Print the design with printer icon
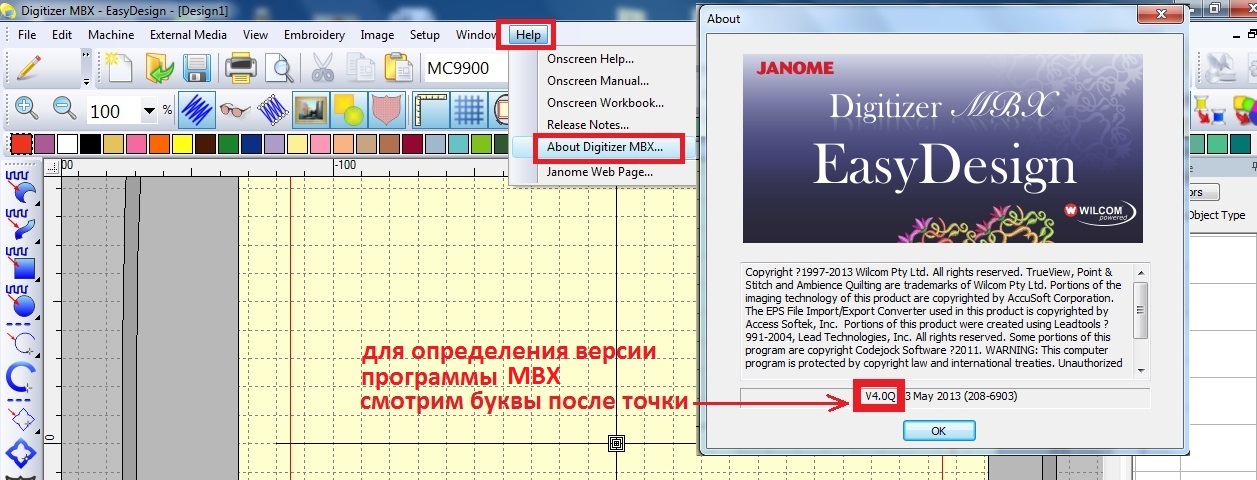Image resolution: width=1257 pixels, height=480 pixels. tap(241, 69)
